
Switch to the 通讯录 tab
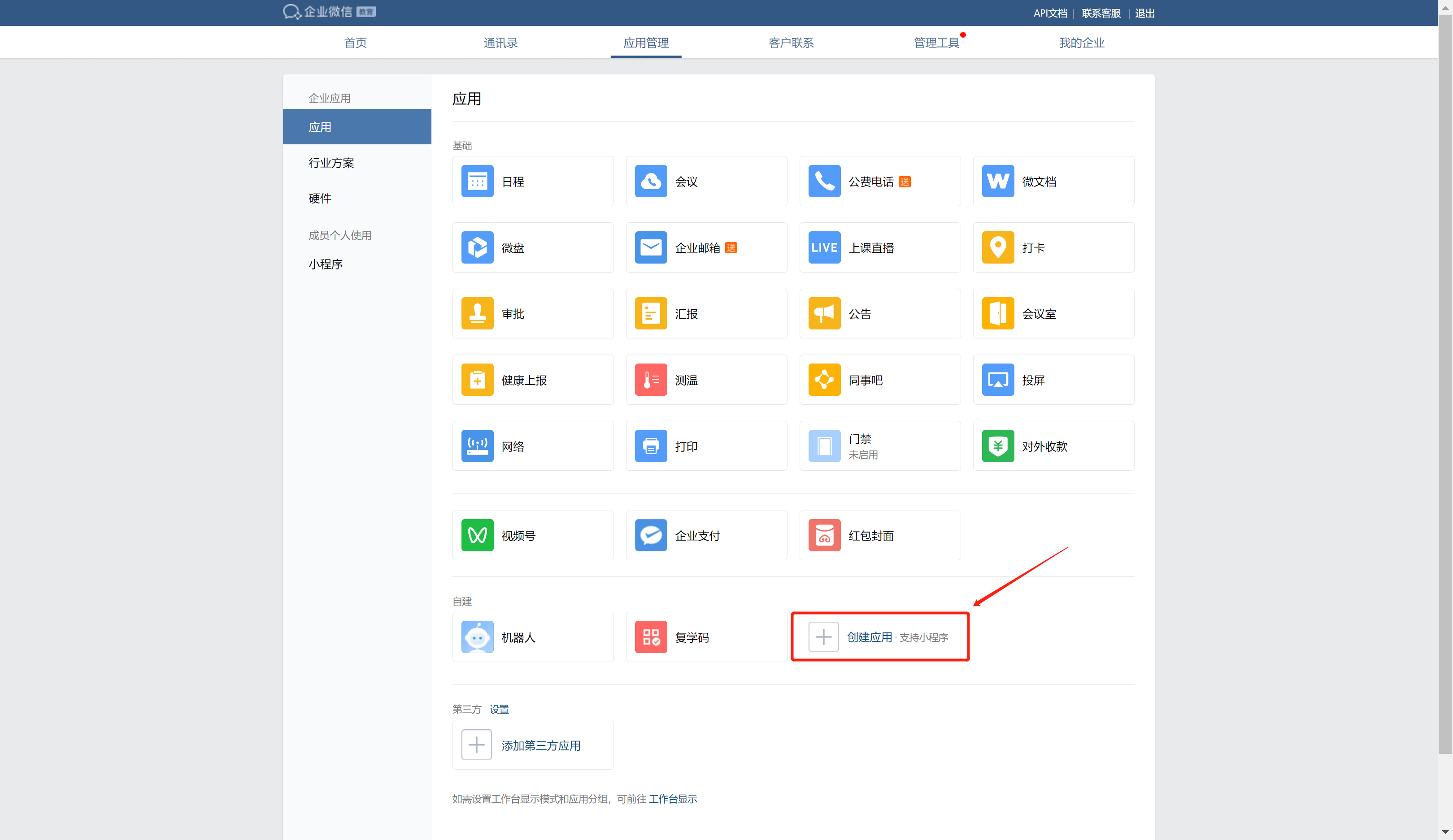click(500, 43)
